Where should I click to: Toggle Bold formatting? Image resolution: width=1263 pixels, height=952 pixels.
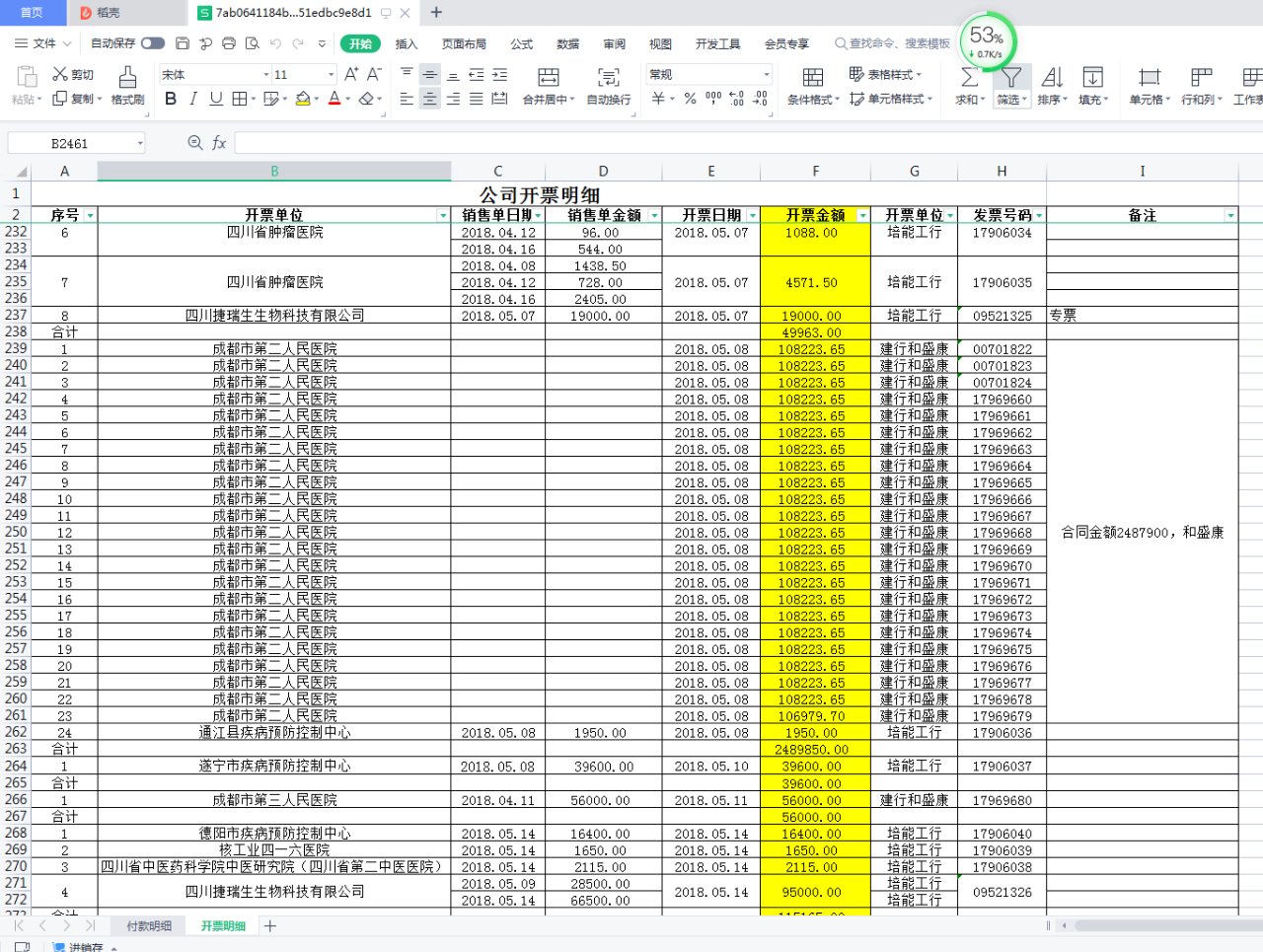tap(171, 99)
